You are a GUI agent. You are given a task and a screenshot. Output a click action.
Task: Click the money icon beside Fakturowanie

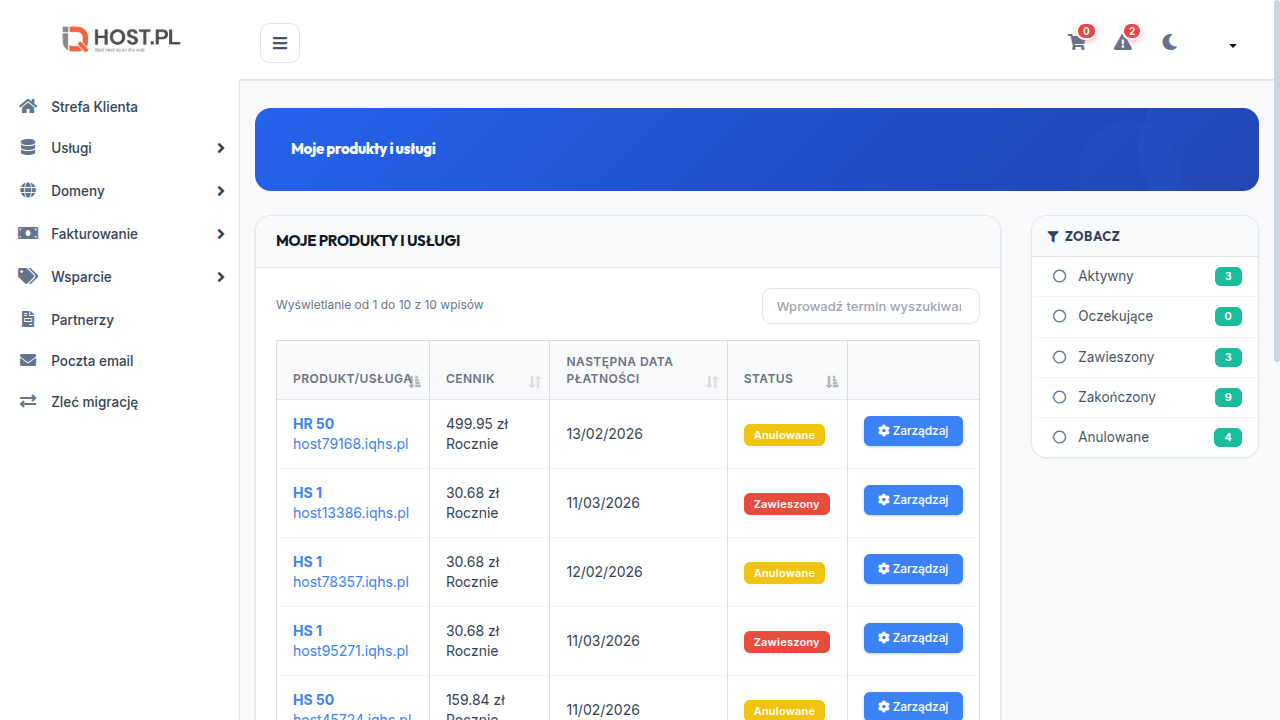click(28, 233)
